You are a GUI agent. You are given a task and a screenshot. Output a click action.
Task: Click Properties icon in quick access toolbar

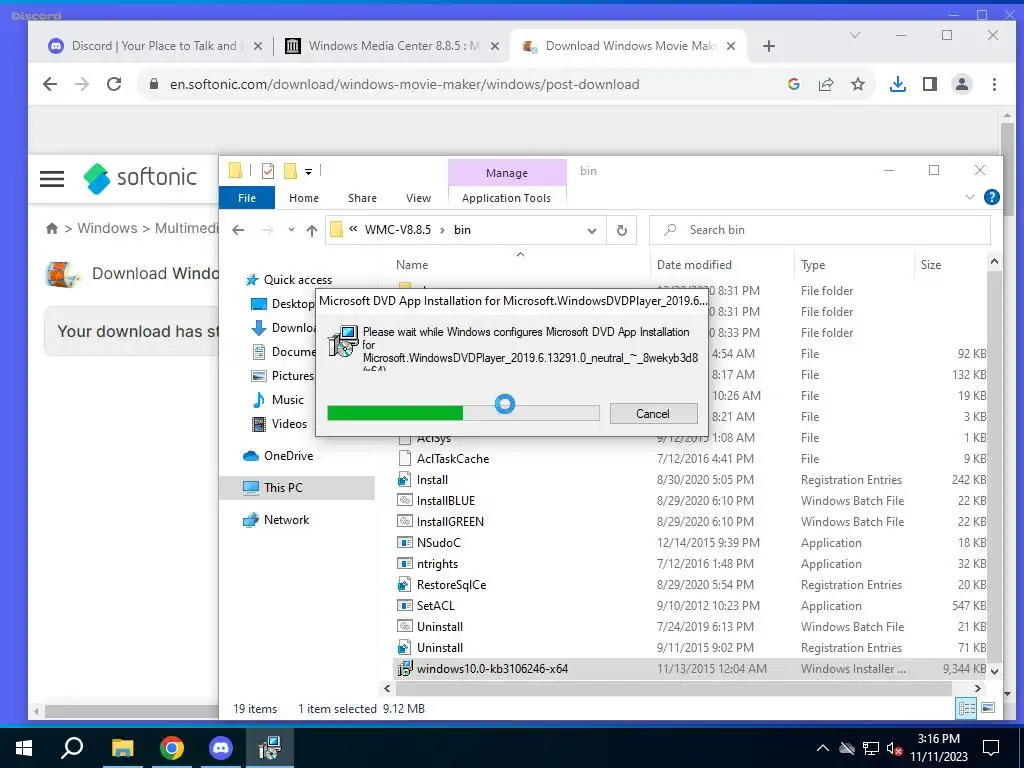click(268, 171)
